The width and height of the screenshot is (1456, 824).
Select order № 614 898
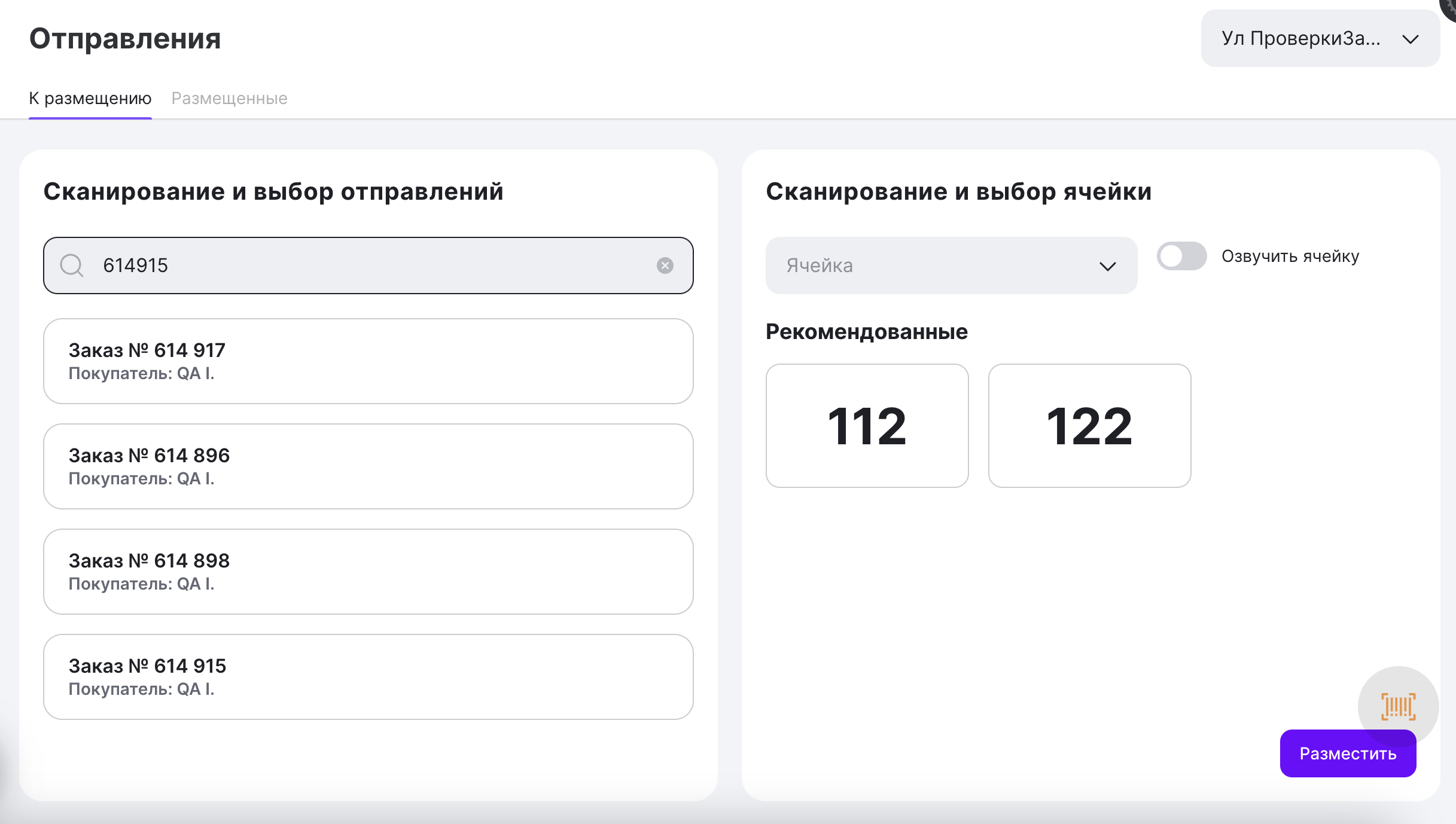[x=368, y=572]
